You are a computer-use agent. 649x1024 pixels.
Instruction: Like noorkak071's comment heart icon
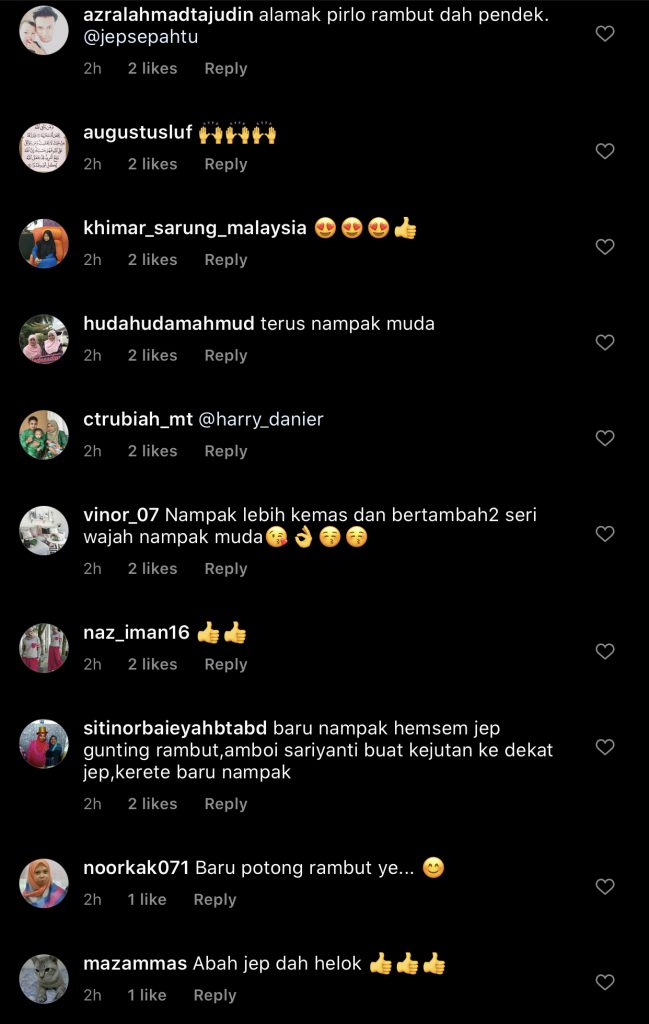(605, 886)
